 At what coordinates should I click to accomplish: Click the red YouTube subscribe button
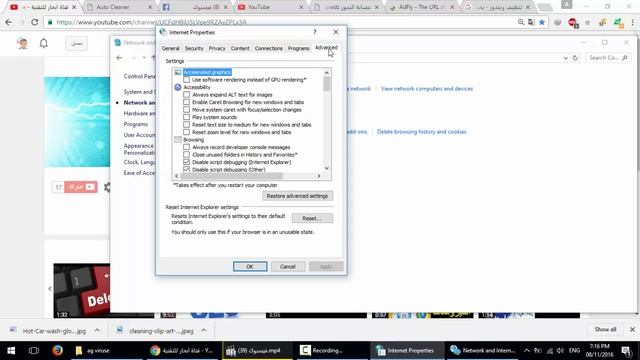point(81,187)
